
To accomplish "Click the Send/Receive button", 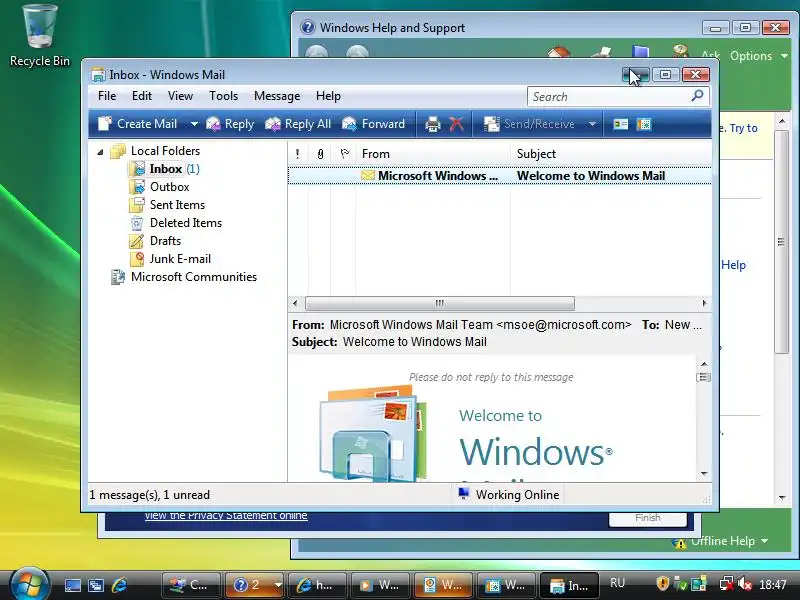I will click(529, 124).
